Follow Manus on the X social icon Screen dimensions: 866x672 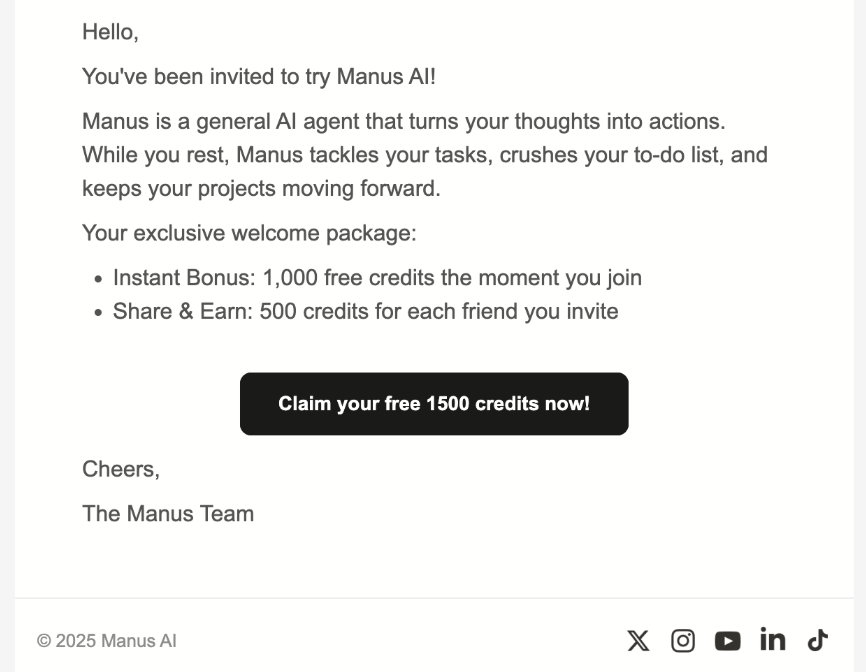[636, 640]
